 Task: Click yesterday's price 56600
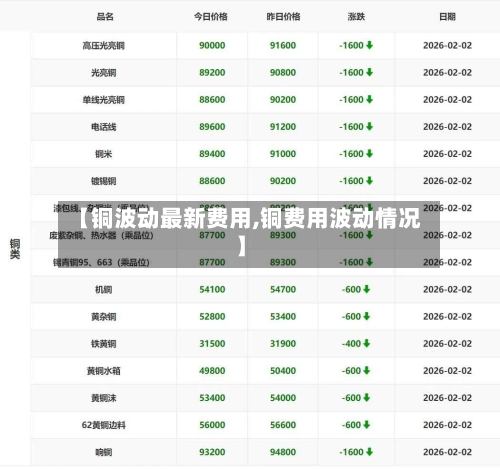tap(283, 425)
